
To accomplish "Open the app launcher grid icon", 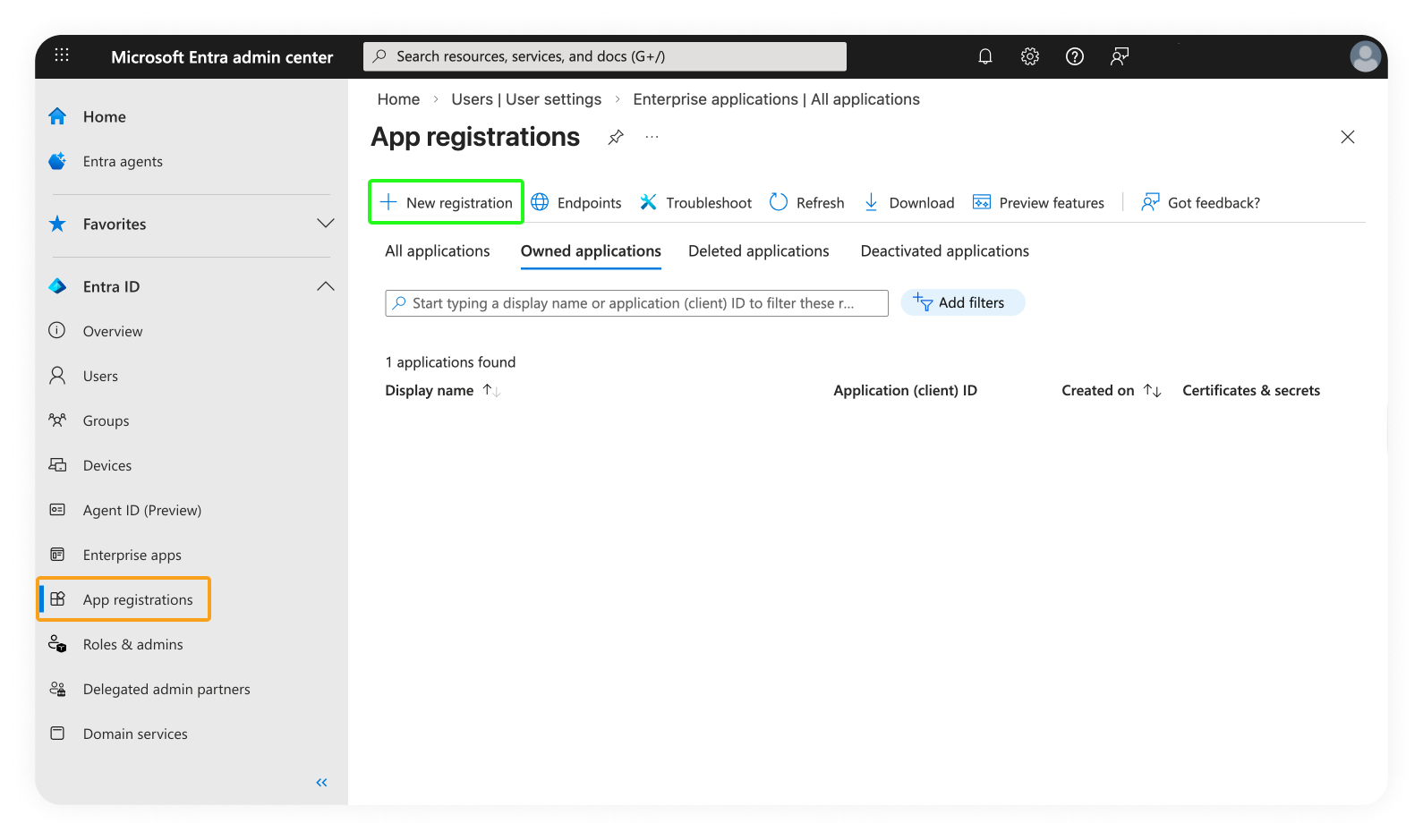I will [62, 55].
